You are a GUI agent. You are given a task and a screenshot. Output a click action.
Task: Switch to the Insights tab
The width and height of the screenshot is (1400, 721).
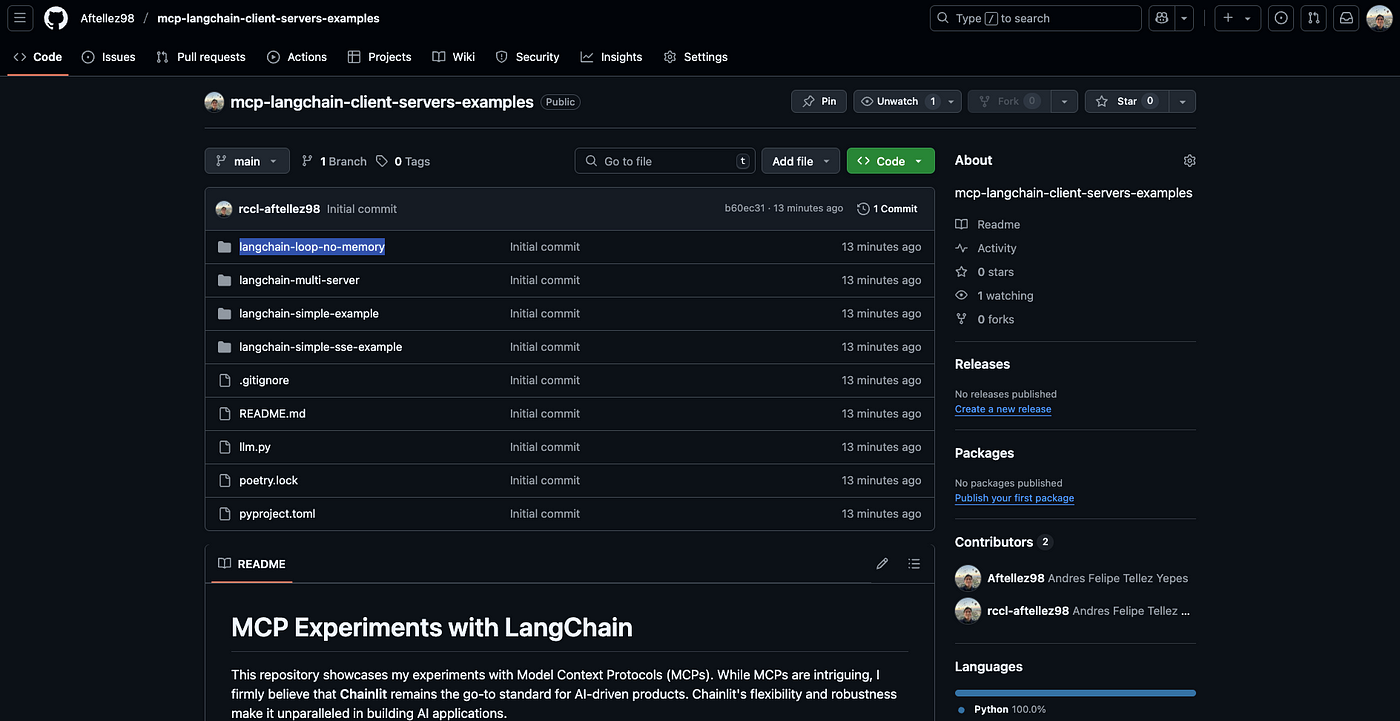tap(611, 57)
